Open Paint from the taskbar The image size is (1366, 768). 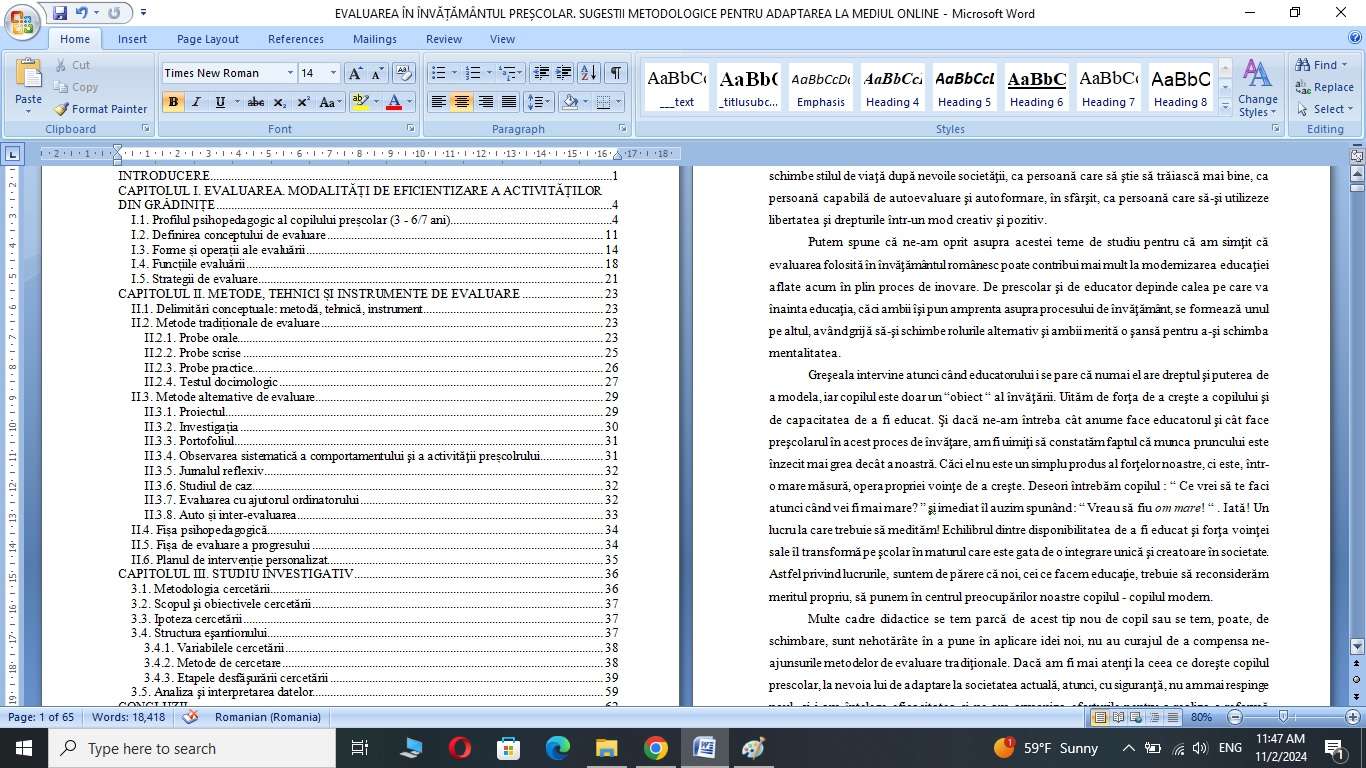[x=753, y=748]
